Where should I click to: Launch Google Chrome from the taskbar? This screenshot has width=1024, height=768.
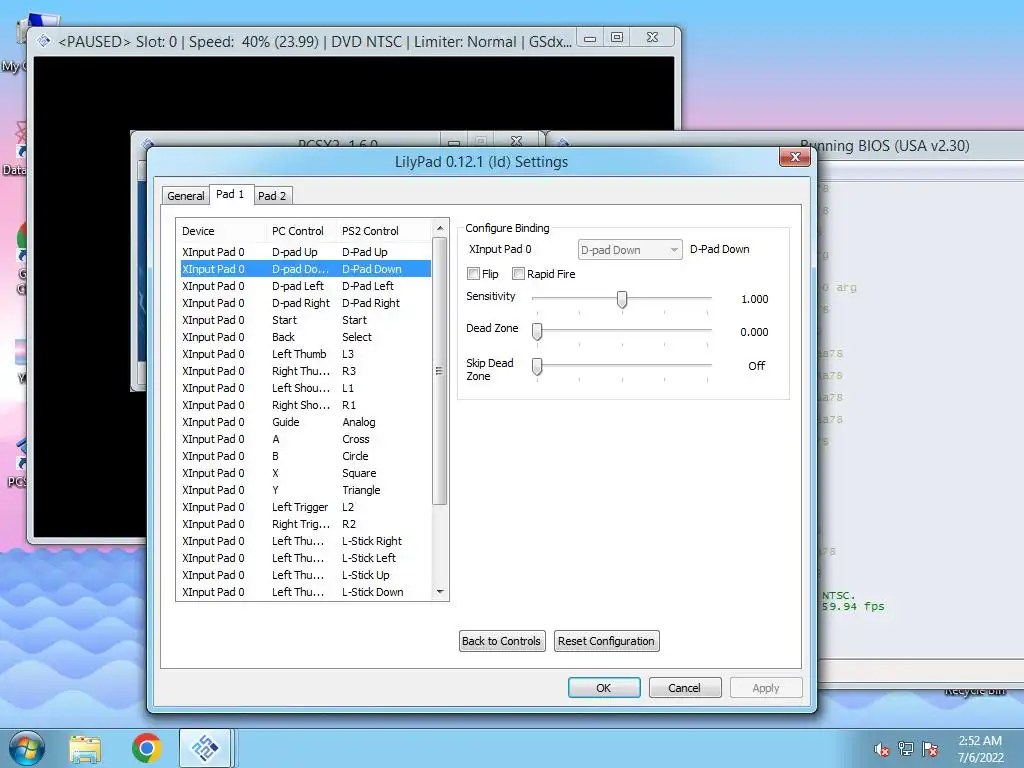146,748
